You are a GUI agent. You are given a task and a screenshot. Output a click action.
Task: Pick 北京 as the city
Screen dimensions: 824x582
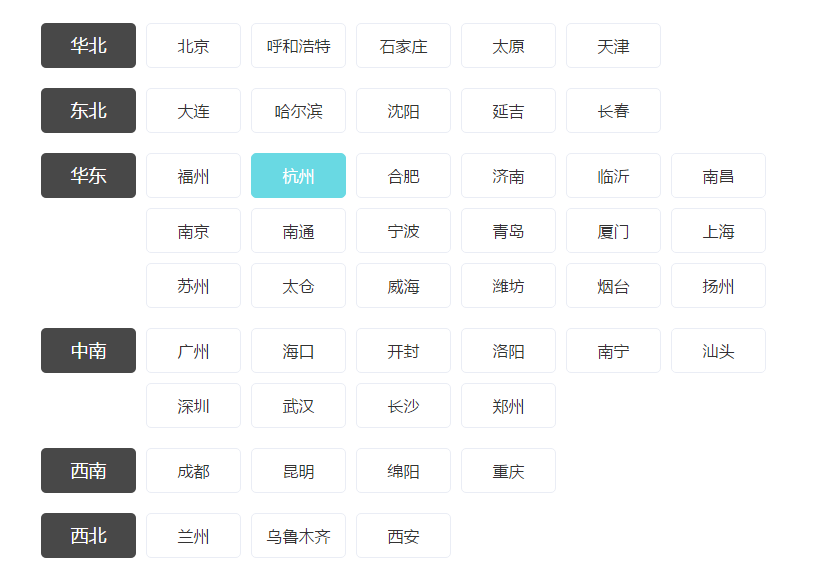point(193,46)
